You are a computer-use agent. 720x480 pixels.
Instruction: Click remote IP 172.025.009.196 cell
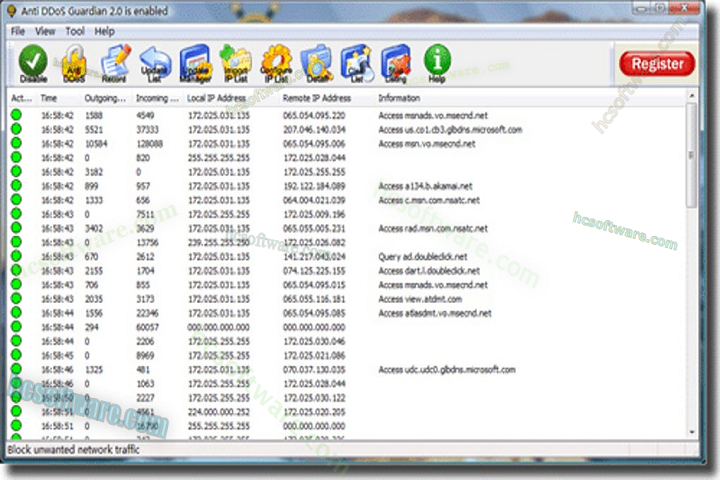click(x=314, y=214)
